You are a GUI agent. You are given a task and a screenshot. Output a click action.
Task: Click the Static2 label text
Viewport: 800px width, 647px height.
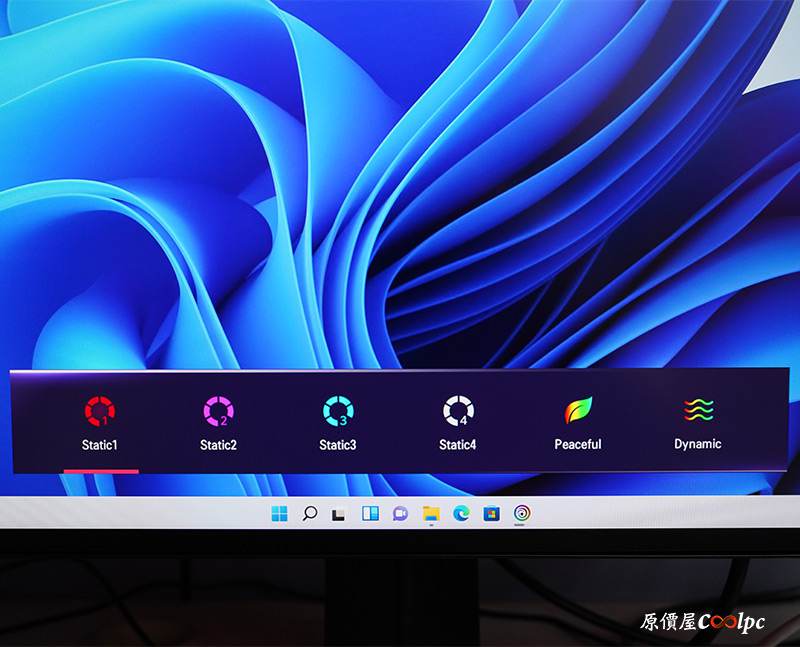pyautogui.click(x=218, y=445)
